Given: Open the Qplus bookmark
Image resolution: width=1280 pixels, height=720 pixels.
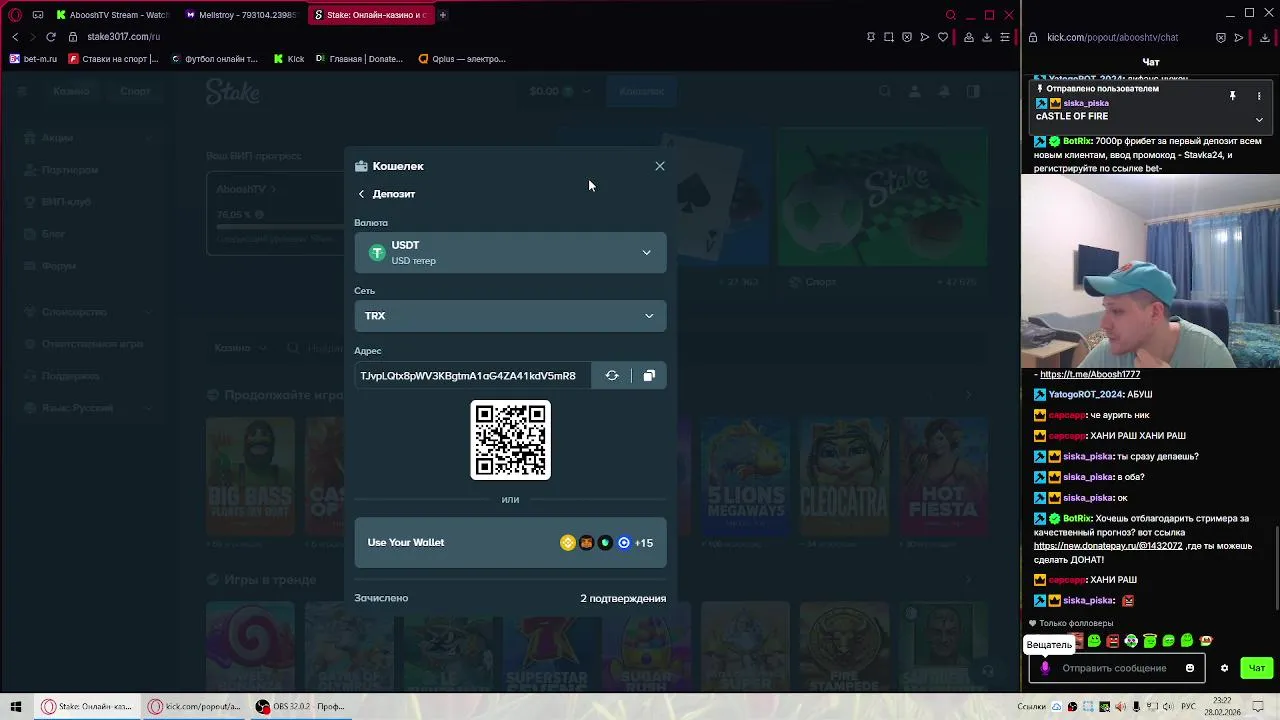Looking at the screenshot, I should [462, 59].
